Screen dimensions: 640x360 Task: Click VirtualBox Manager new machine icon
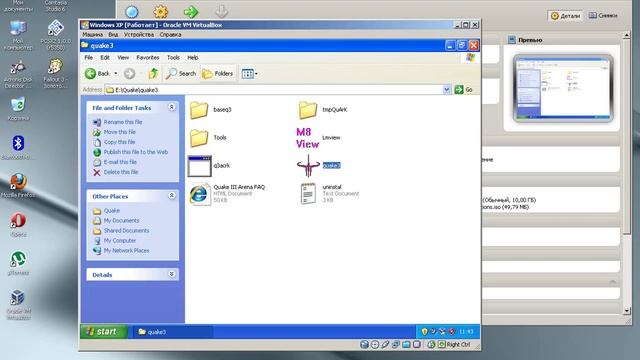pyautogui.click(x=131, y=11)
